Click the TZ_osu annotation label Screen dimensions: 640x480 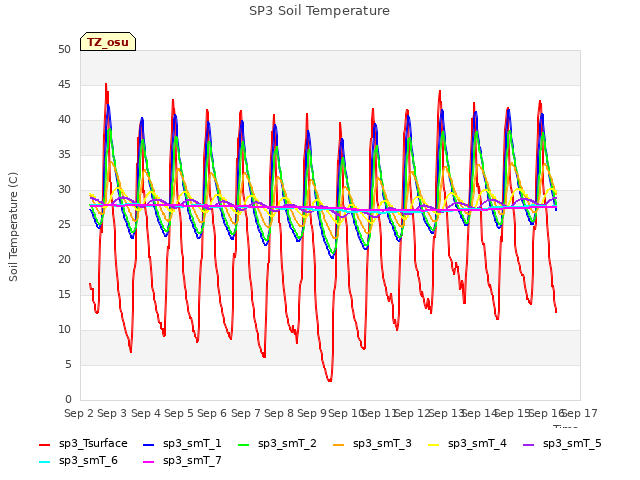point(108,42)
